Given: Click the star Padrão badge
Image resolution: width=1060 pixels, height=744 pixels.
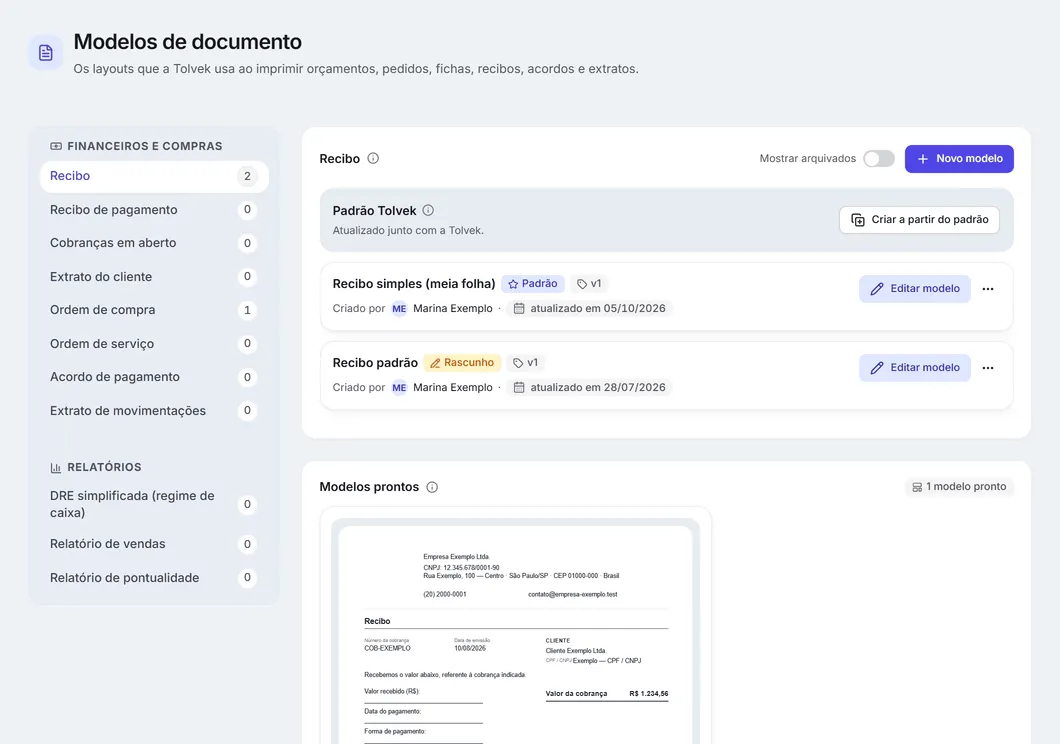Looking at the screenshot, I should (533, 284).
